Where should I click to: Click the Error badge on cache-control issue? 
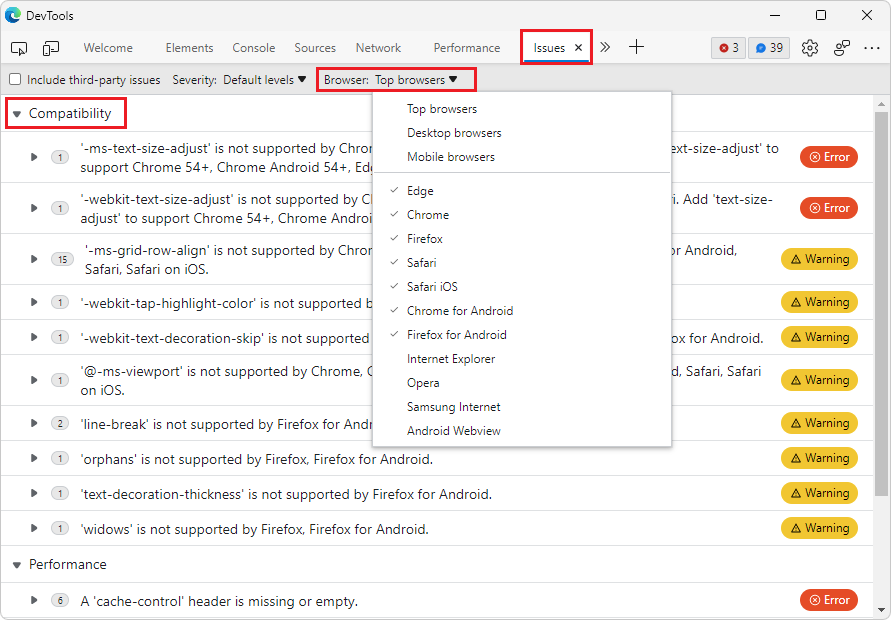[x=828, y=600]
